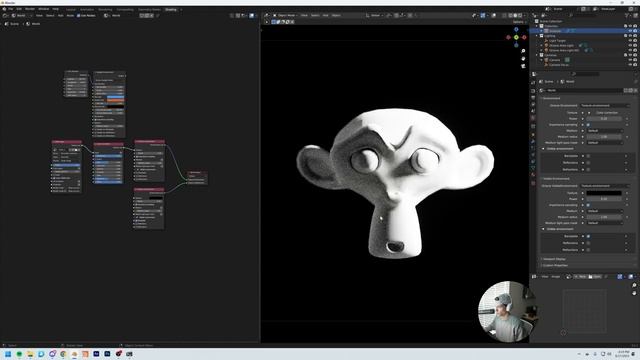Toggle camera view icon in viewport
Image resolution: width=640 pixels, height=360 pixels.
tap(523, 66)
